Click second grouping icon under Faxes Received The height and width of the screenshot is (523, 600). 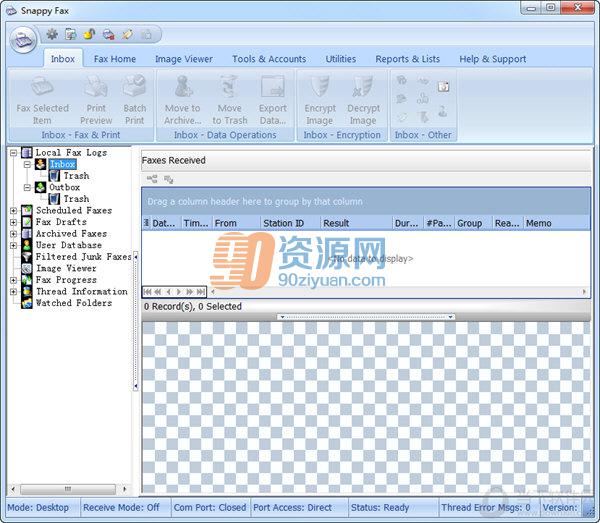click(x=168, y=179)
